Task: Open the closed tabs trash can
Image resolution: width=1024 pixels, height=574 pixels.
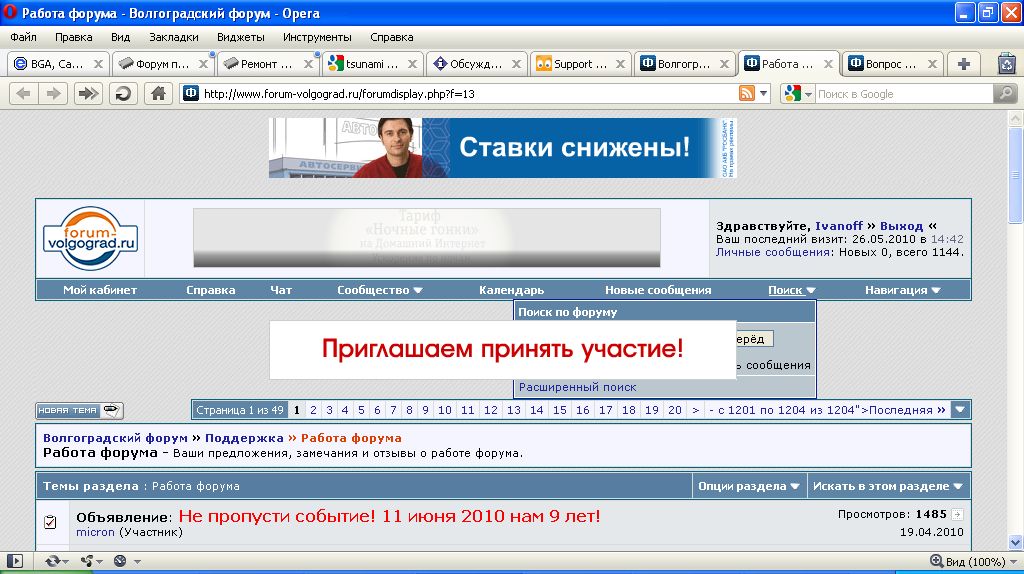Action: click(x=1006, y=63)
